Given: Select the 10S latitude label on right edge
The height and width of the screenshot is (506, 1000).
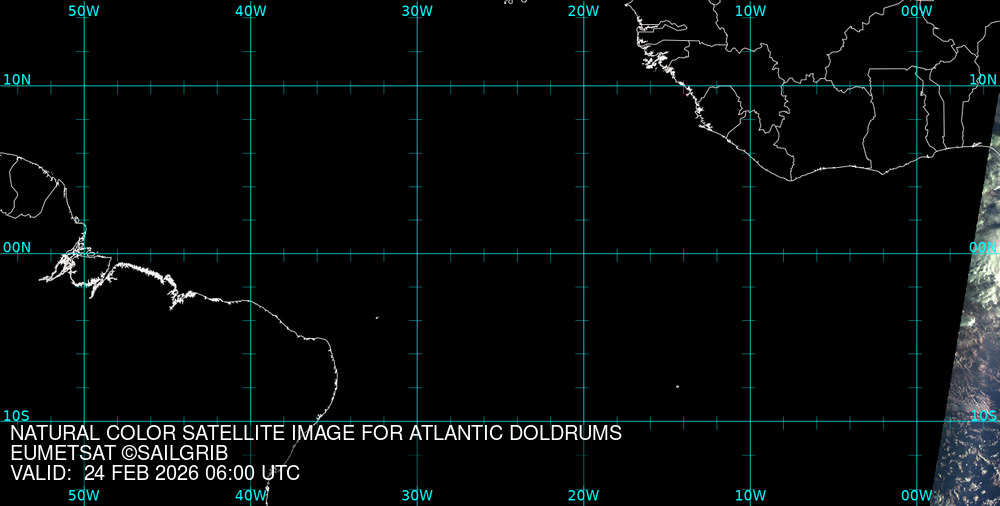Looking at the screenshot, I should click(984, 415).
